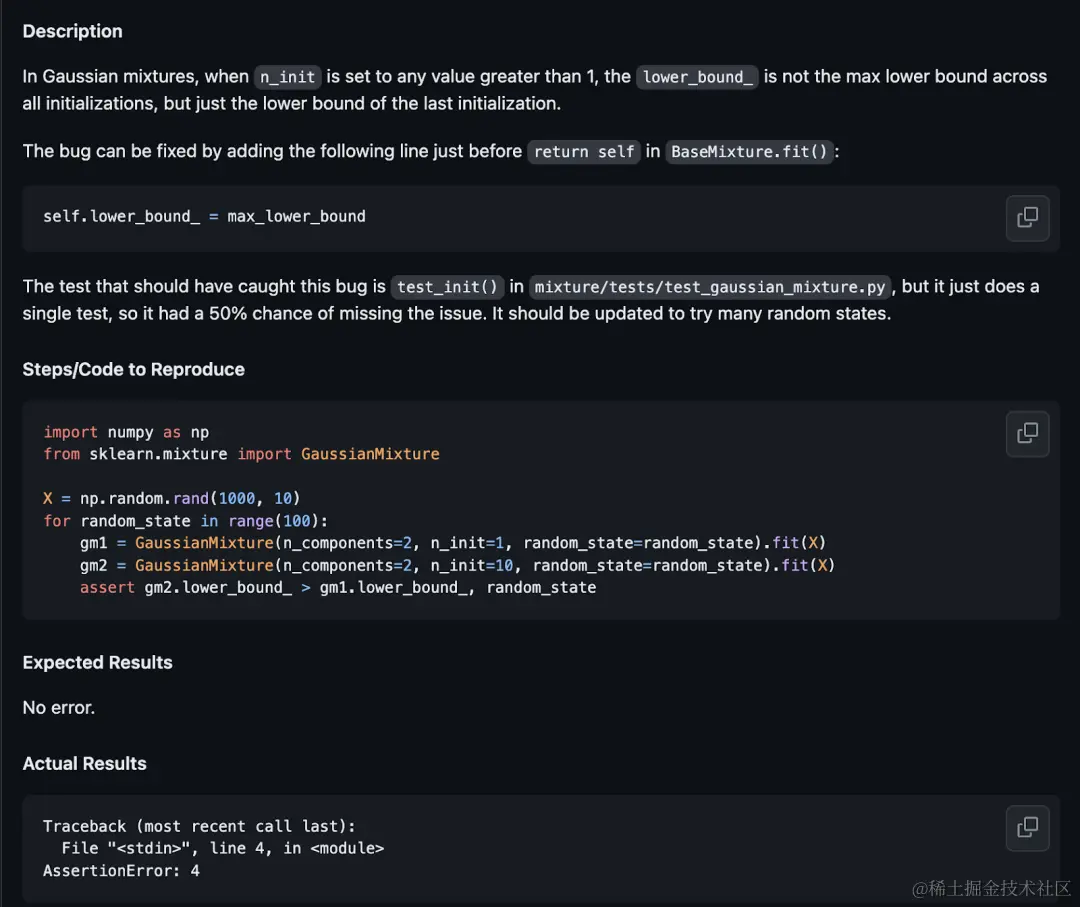Click 'from sklearn.mixture import GaussianMixture' line

[x=241, y=455]
